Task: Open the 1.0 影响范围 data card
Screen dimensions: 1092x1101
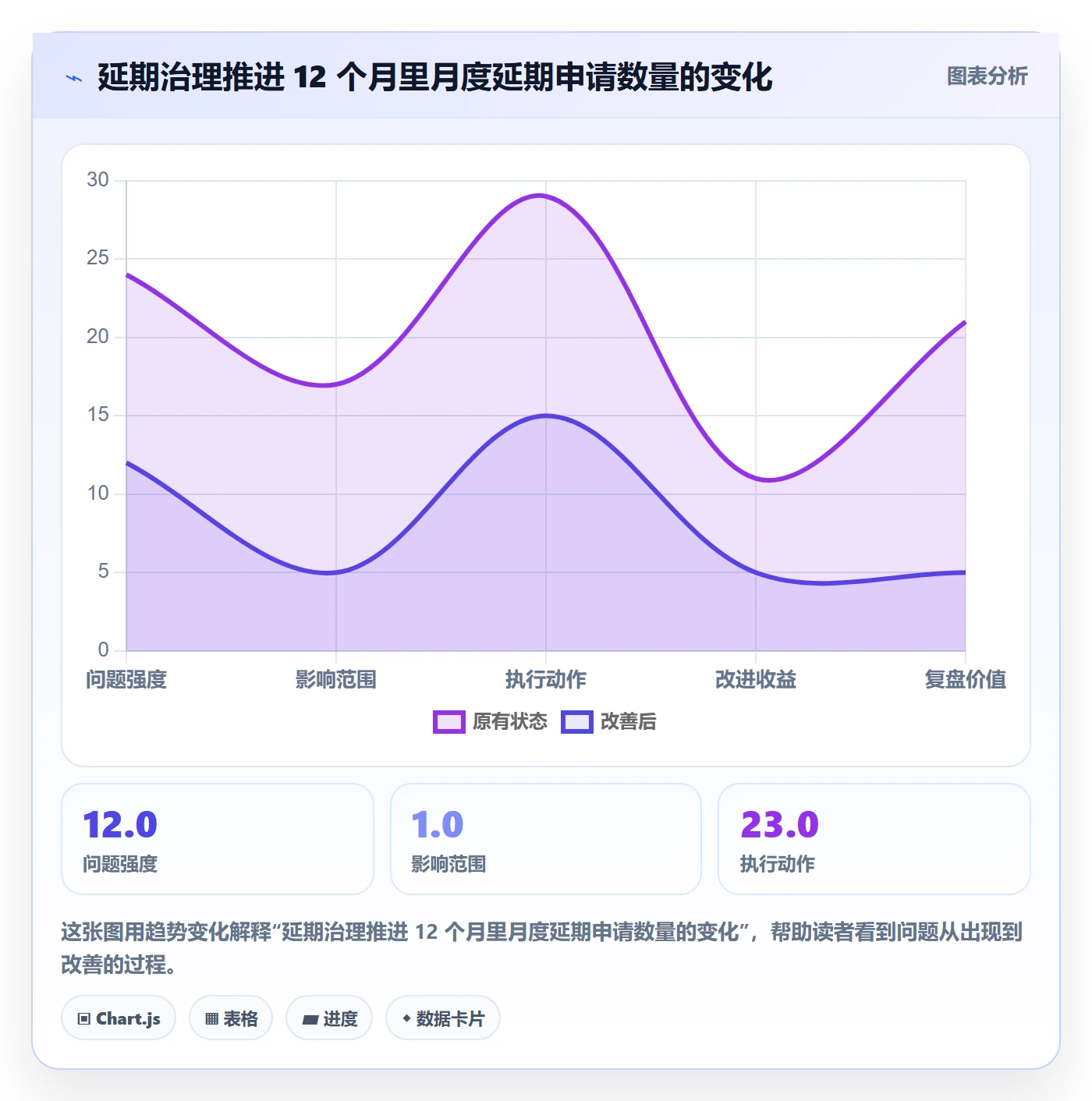Action: point(546,839)
